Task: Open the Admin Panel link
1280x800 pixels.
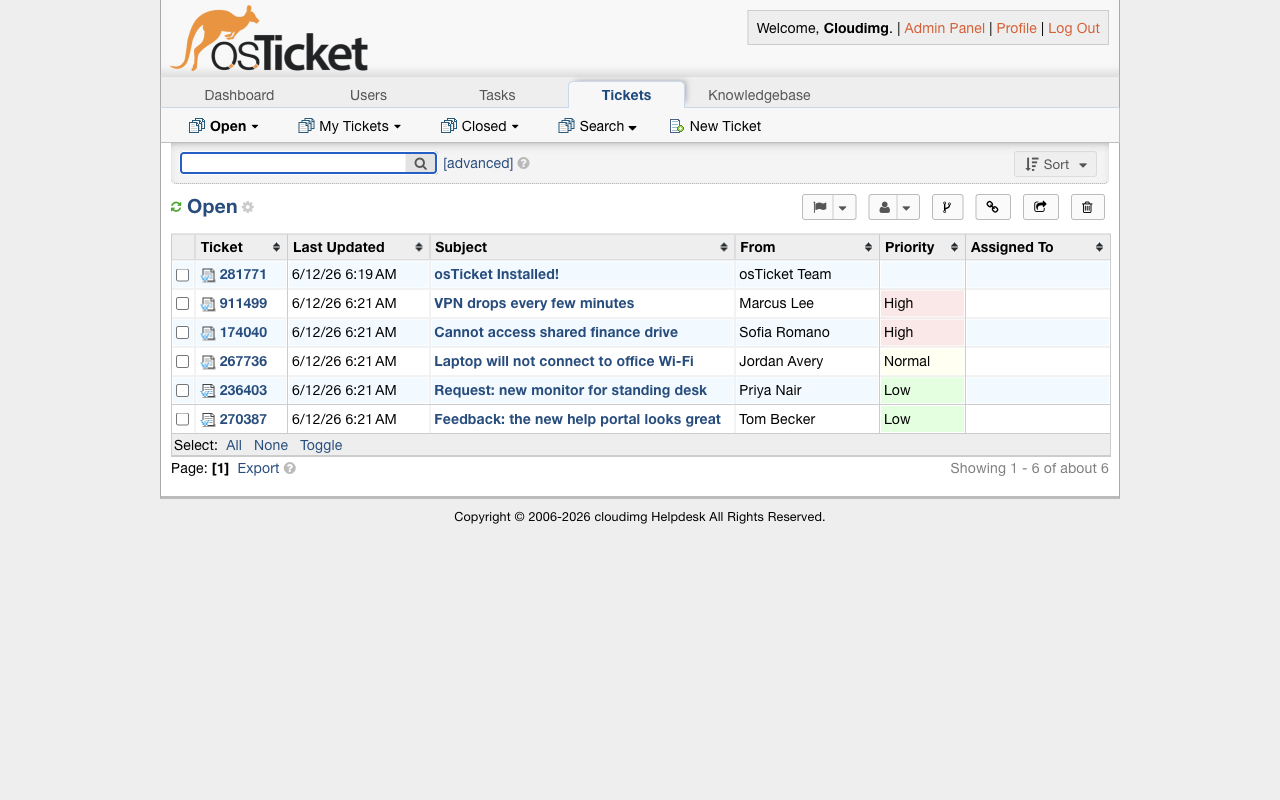Action: (x=944, y=28)
